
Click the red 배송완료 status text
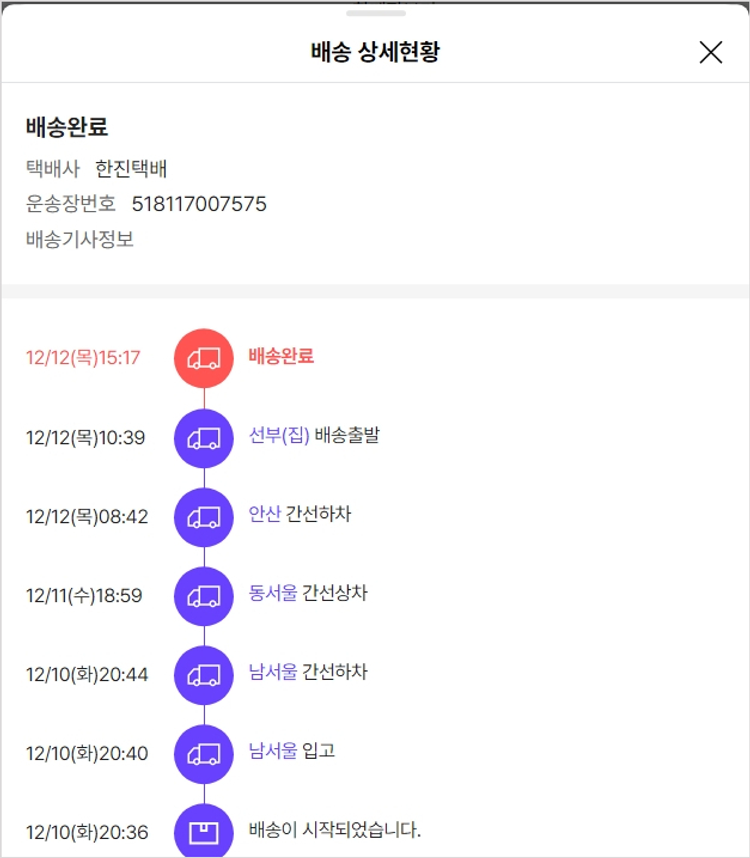[x=281, y=356]
